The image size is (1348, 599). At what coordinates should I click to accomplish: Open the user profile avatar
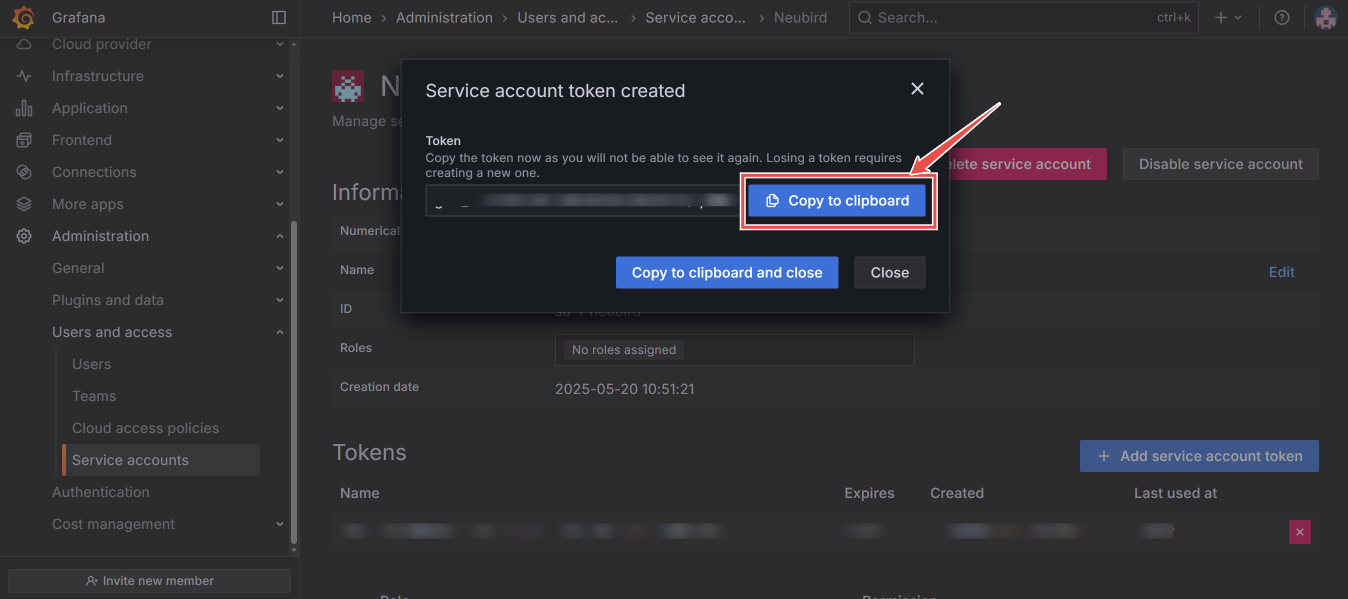1325,17
